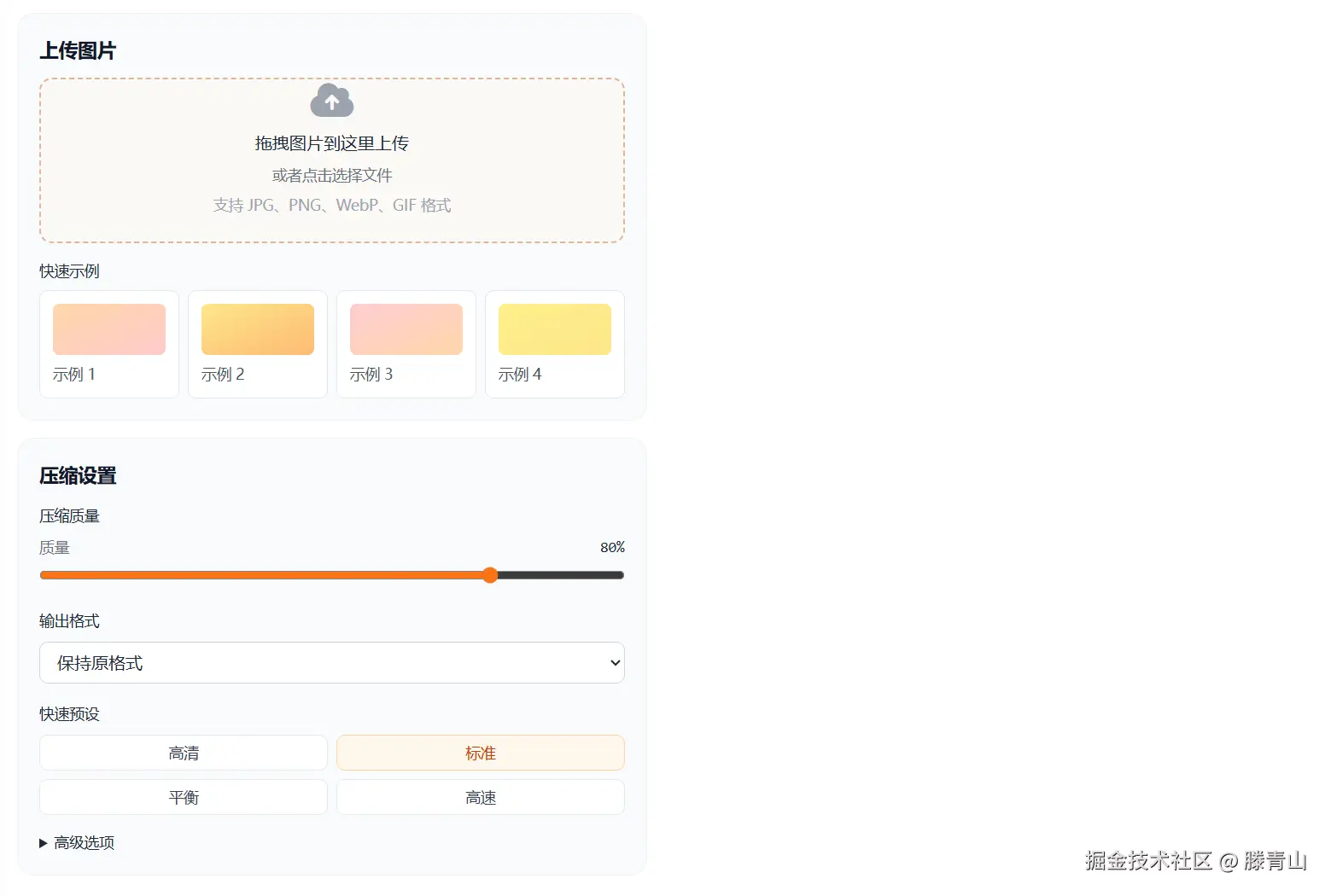Click the 或者点击选择文件 text to browse files
Screen dimensions: 1331x896
(331, 175)
